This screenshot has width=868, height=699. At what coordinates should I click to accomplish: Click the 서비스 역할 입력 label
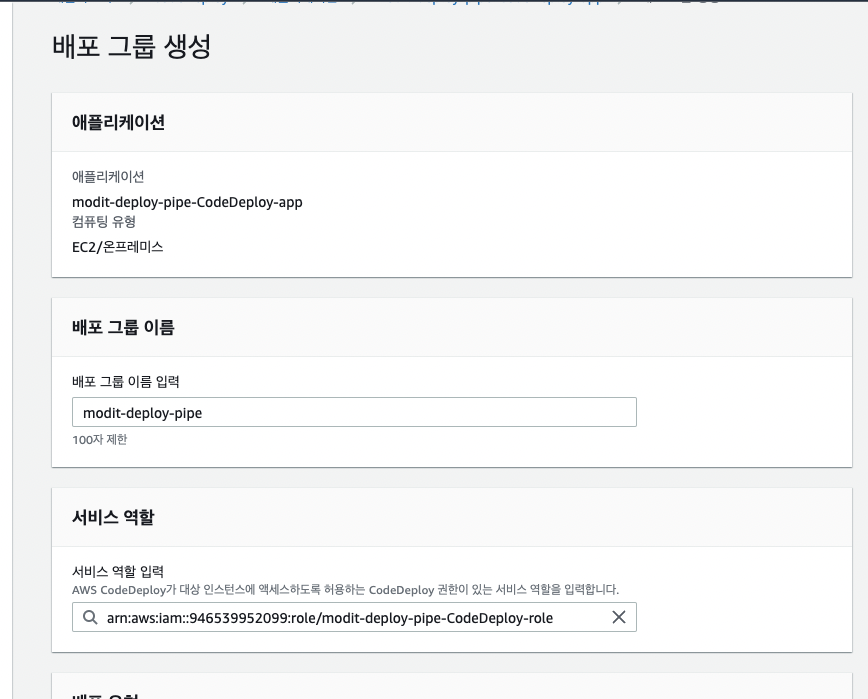point(118,571)
